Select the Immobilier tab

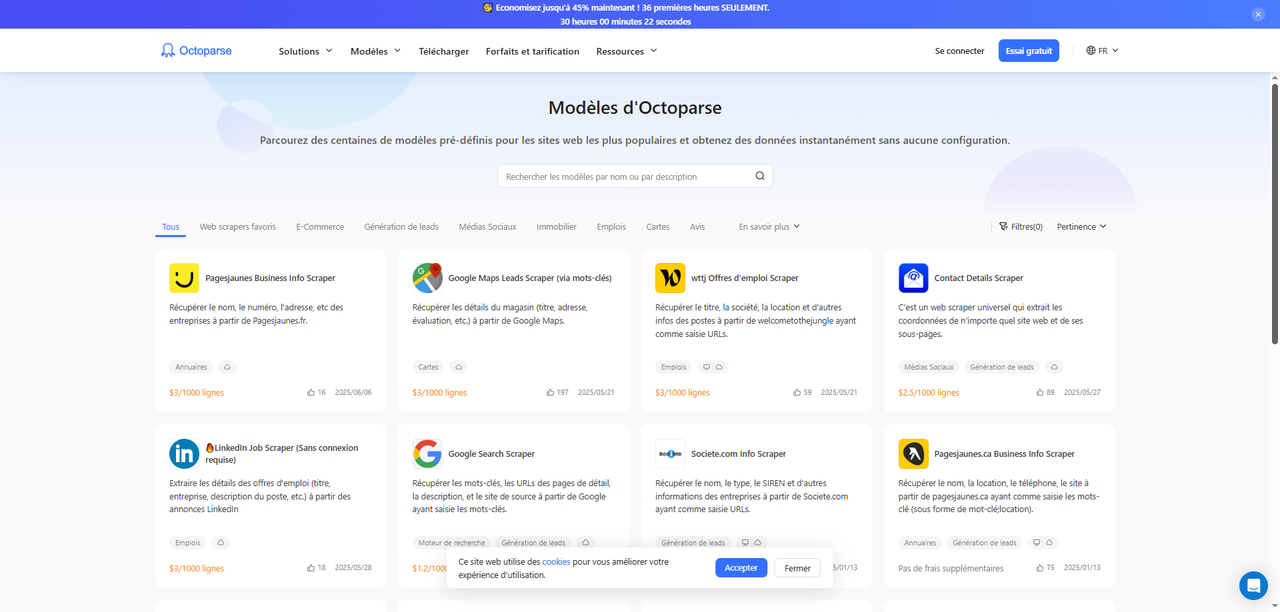tap(556, 227)
